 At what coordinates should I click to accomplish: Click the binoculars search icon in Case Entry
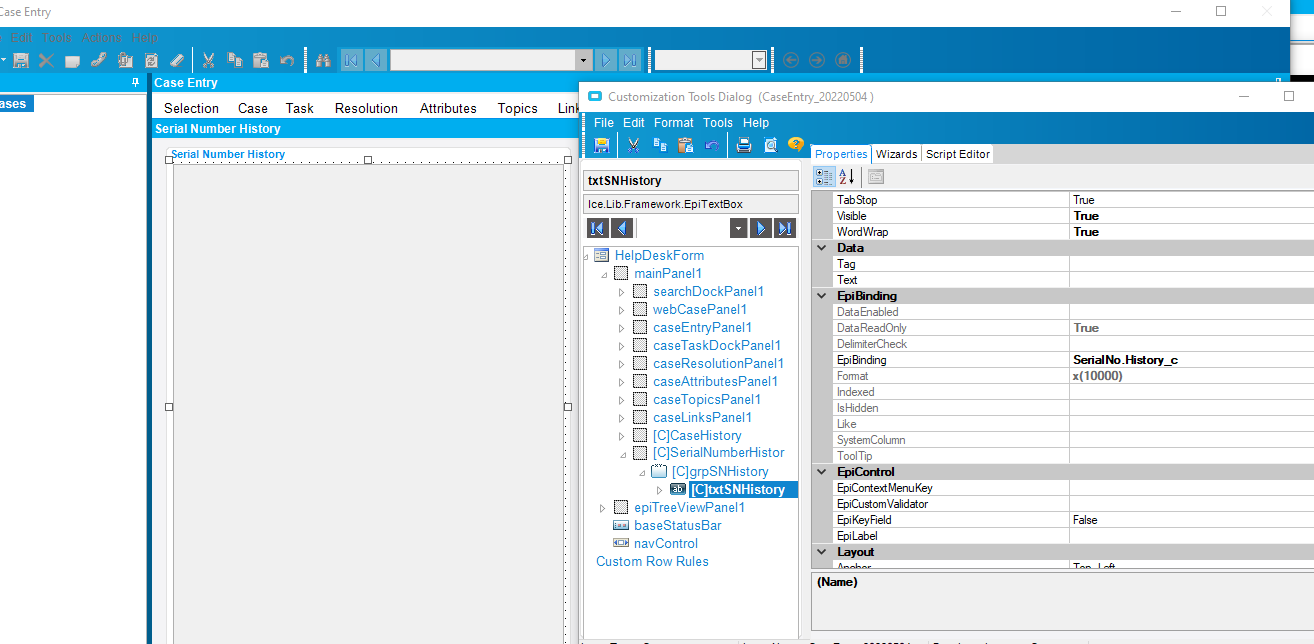pyautogui.click(x=322, y=60)
